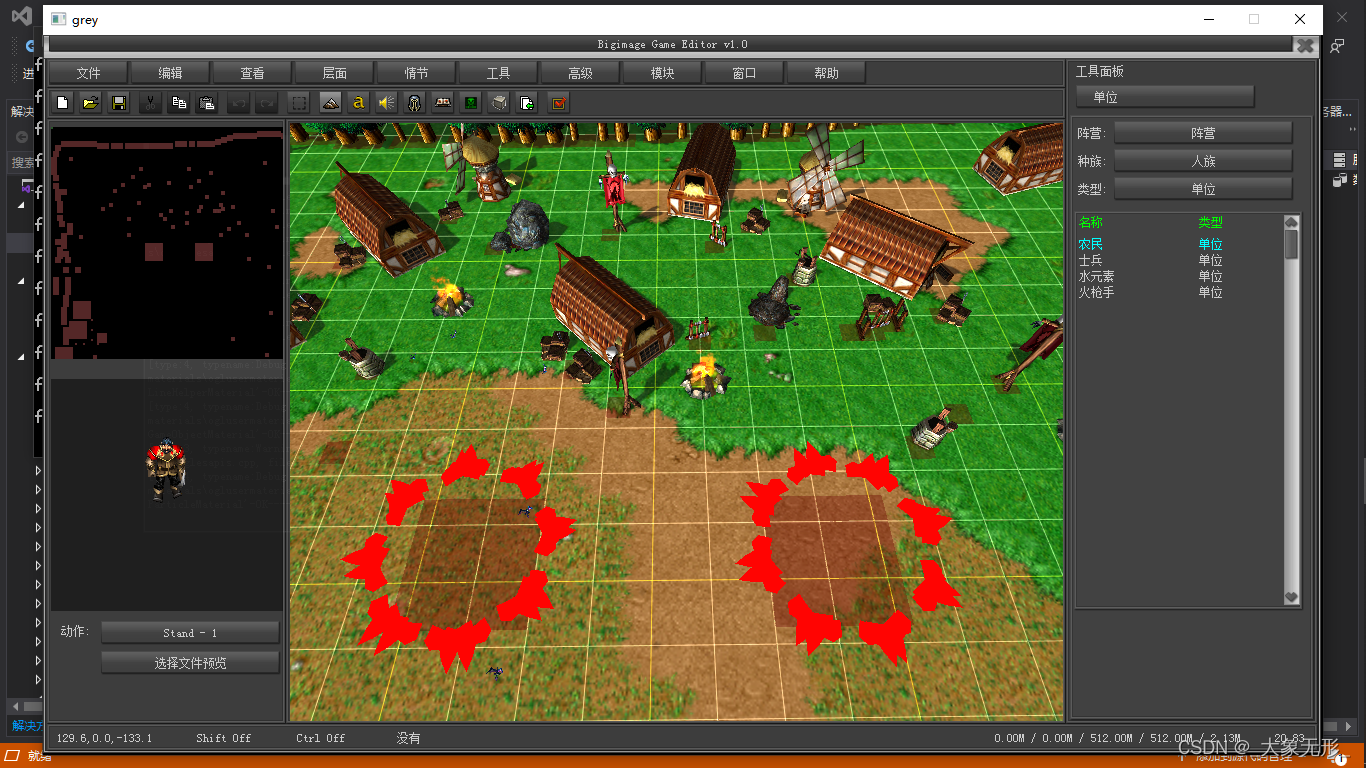Open the 查看 menu

coord(253,73)
